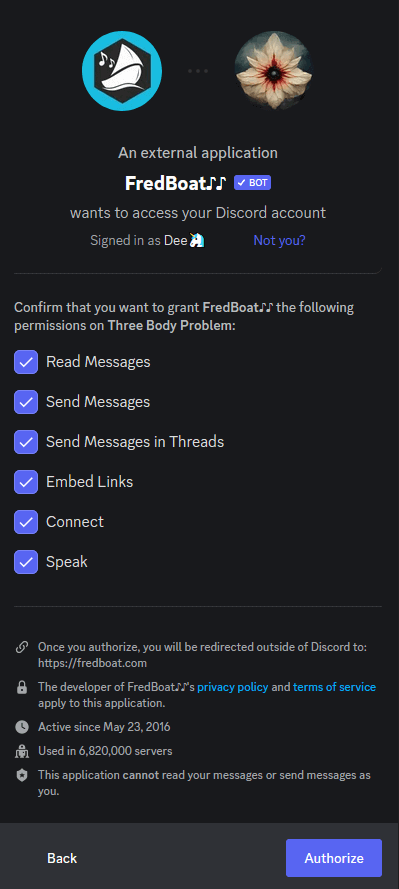399x889 pixels.
Task: Click the clock Active since icon
Action: [x=22, y=727]
